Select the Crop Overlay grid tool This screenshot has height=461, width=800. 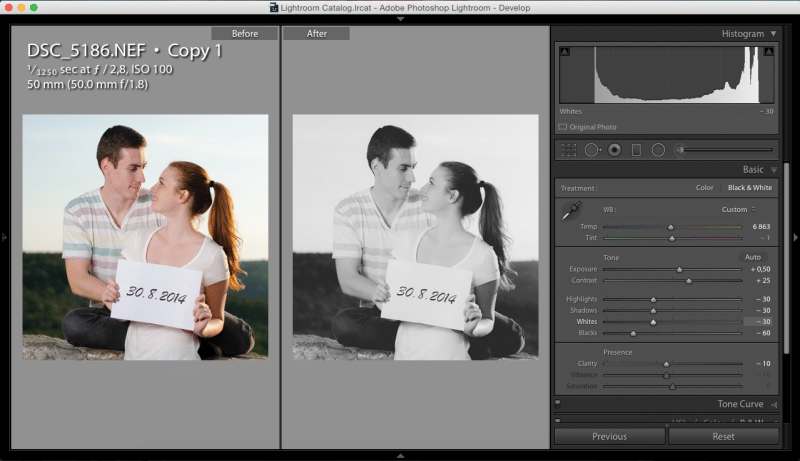pyautogui.click(x=568, y=150)
